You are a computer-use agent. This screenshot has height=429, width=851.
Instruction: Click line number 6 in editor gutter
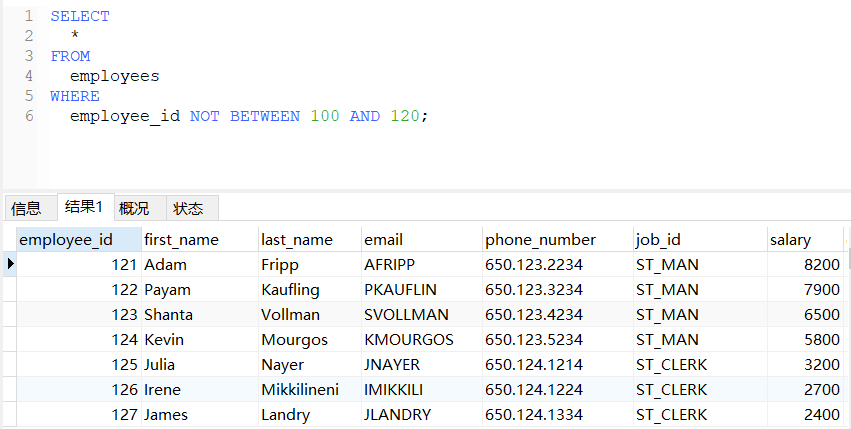pos(29,116)
